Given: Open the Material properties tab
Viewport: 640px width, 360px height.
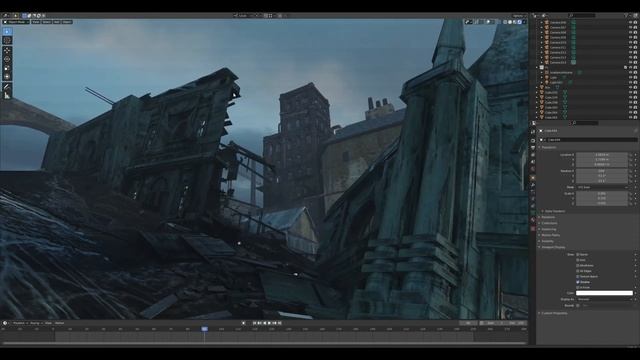Looking at the screenshot, I should pyautogui.click(x=533, y=220).
